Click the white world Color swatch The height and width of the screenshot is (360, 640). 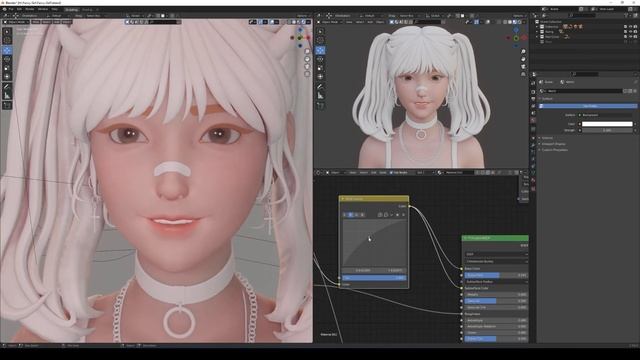pyautogui.click(x=607, y=124)
